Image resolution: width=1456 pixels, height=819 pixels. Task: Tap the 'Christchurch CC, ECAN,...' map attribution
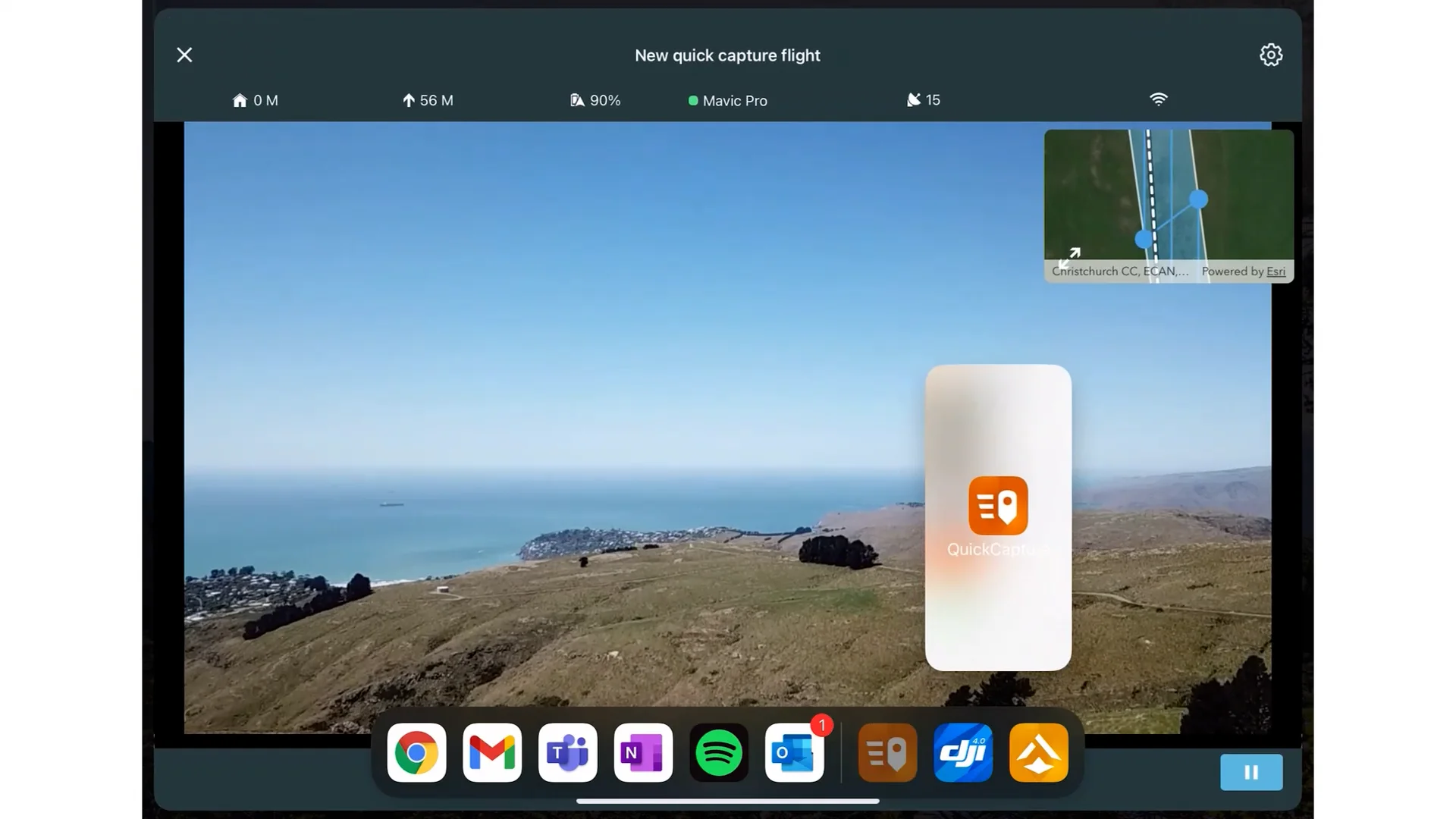[1120, 271]
